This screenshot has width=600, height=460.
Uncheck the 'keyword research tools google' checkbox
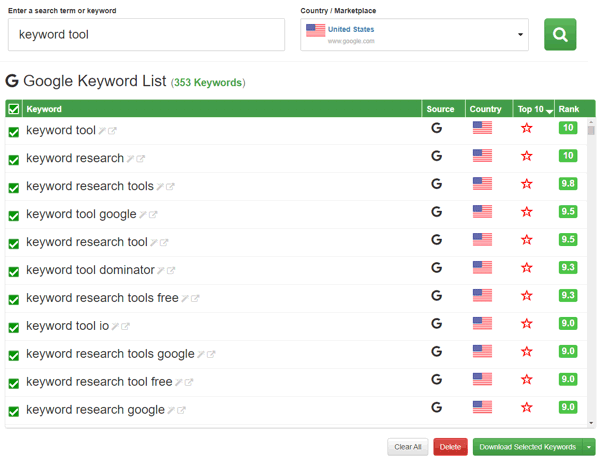pos(14,356)
